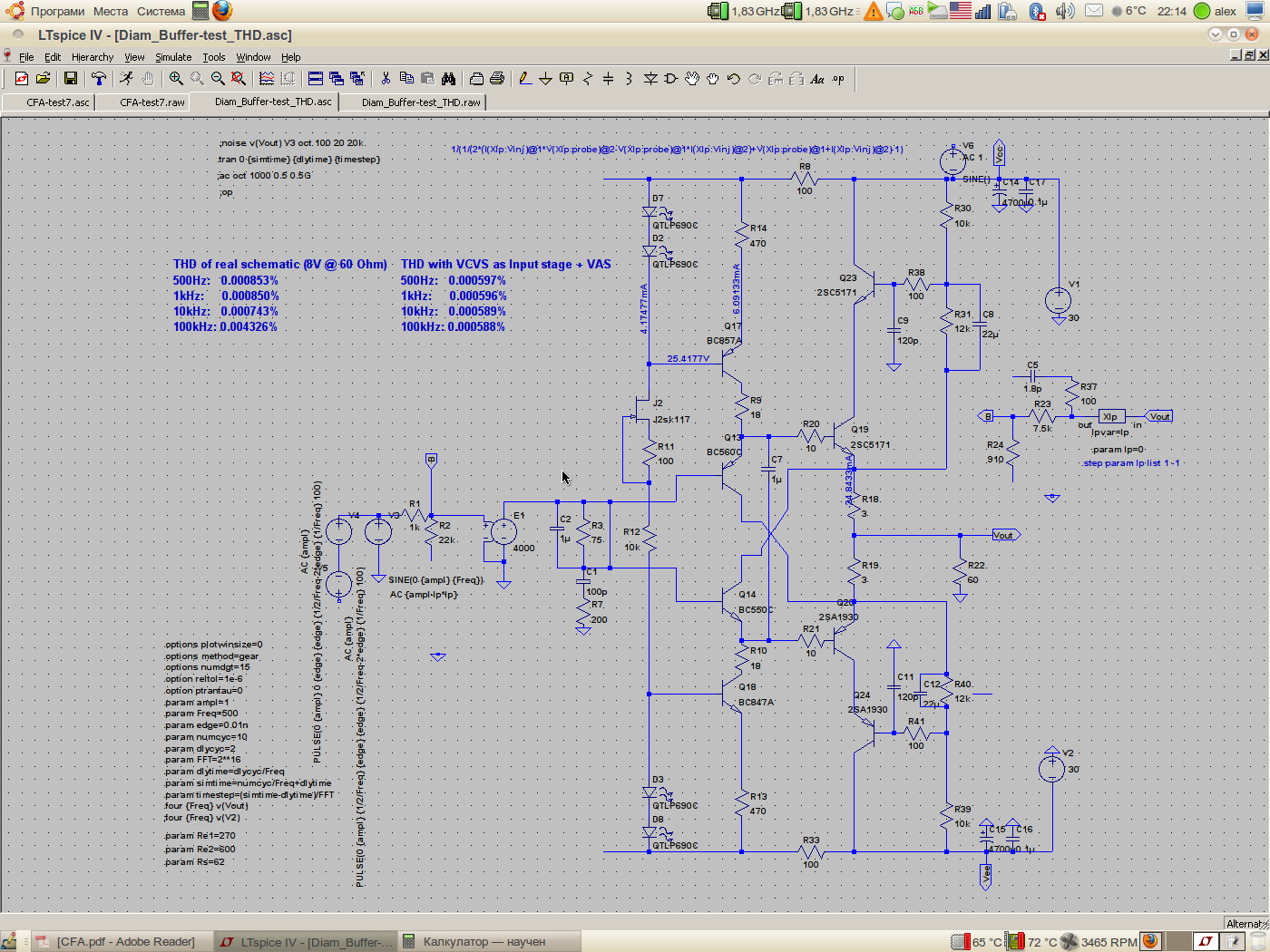Select the Diode tool
1270x952 pixels.
coord(650,79)
